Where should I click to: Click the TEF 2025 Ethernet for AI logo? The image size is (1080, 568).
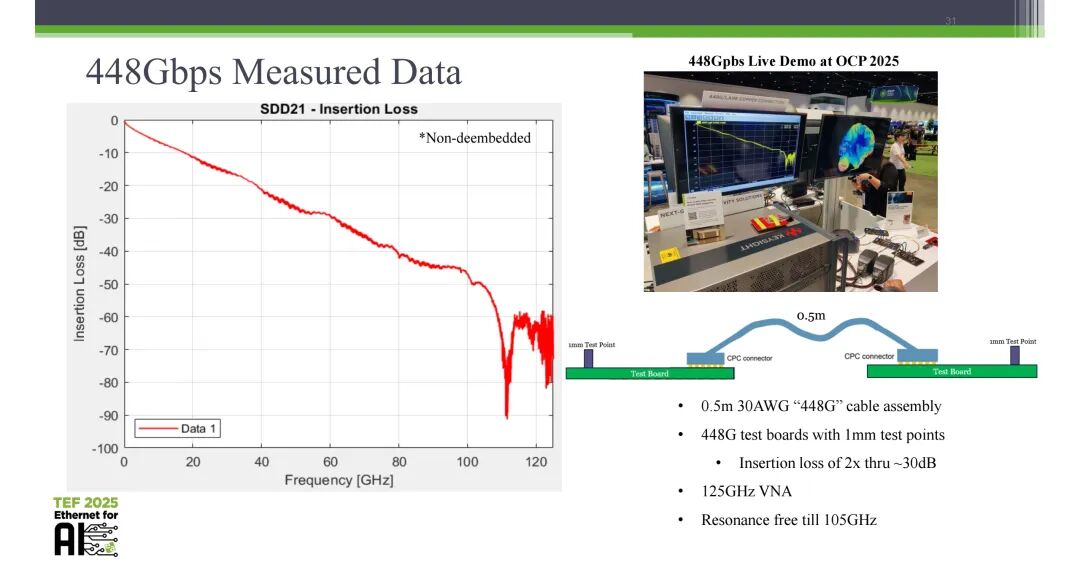[x=86, y=526]
